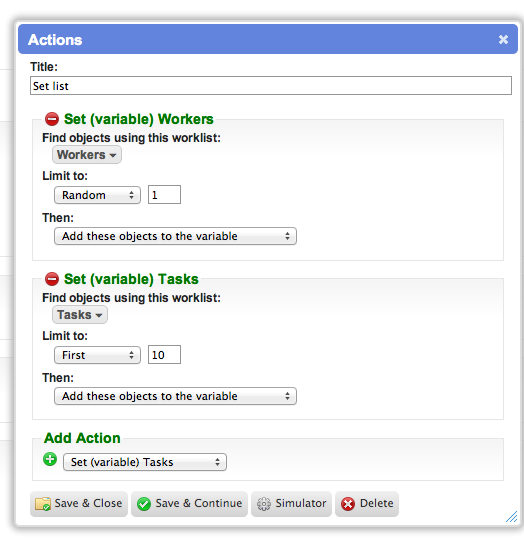
Task: Click the green checkmark Save & Continue icon
Action: 144,504
